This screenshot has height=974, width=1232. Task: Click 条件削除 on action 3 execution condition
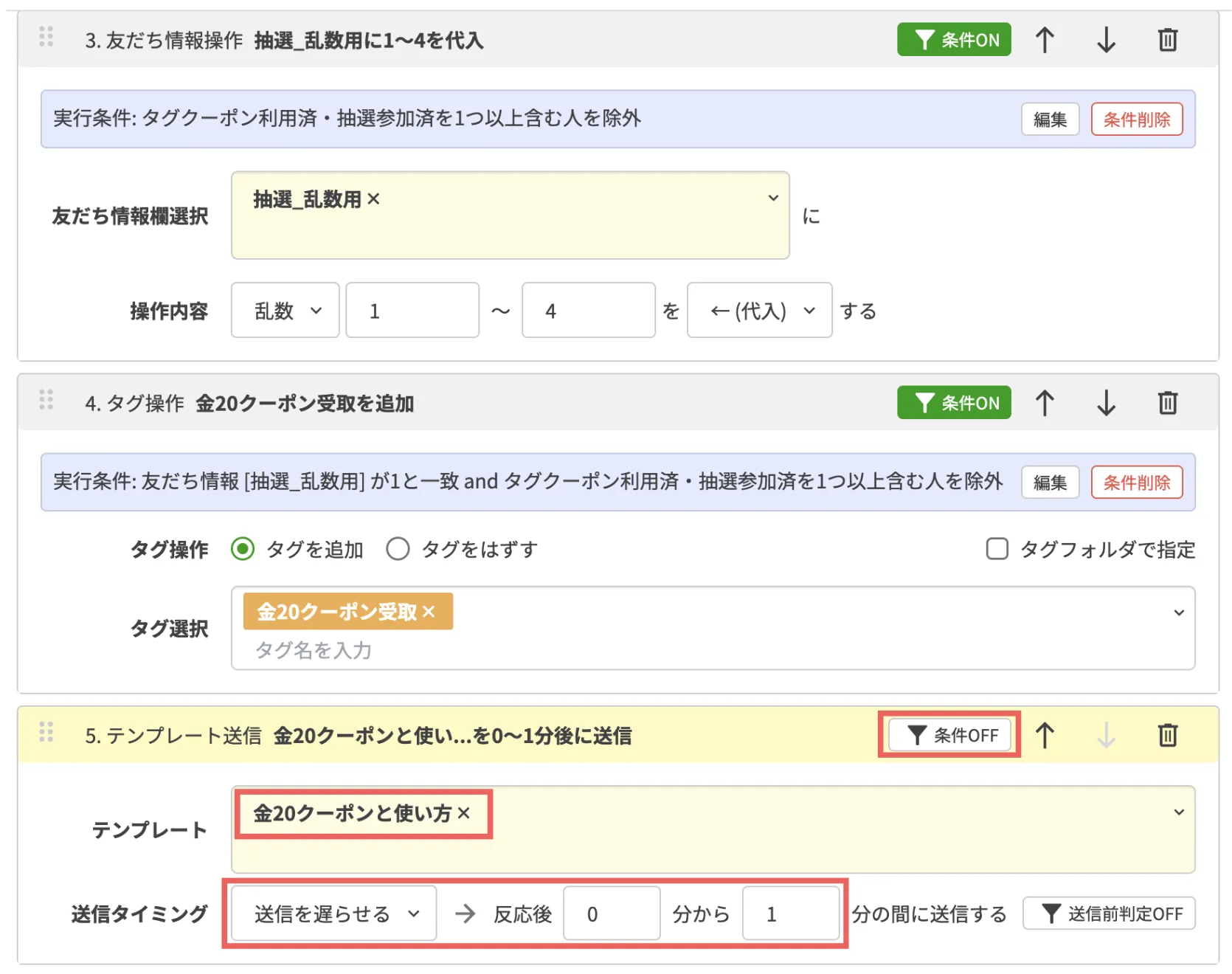tap(1137, 120)
